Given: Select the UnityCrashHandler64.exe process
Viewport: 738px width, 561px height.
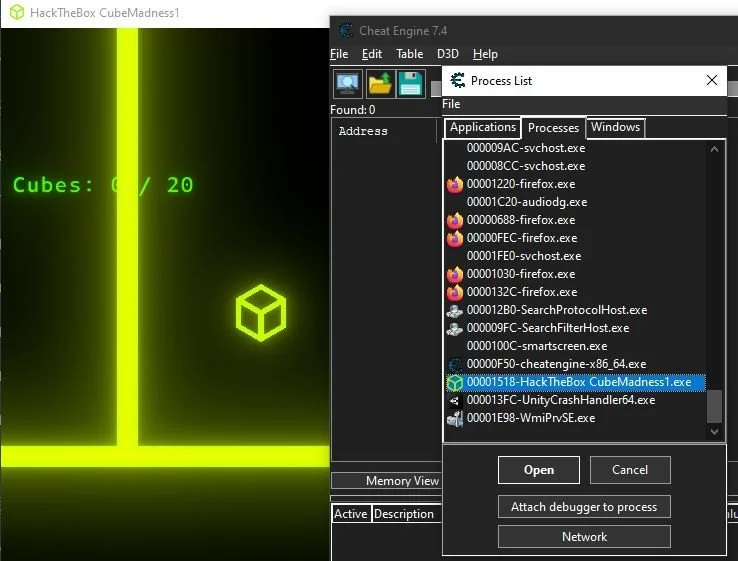Looking at the screenshot, I should [560, 400].
